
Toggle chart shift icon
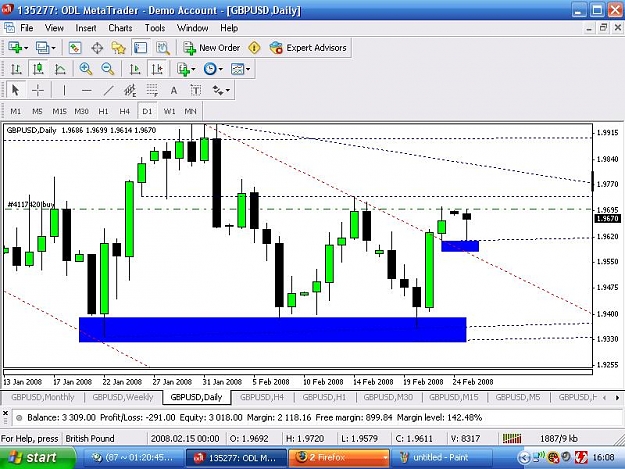click(x=157, y=69)
